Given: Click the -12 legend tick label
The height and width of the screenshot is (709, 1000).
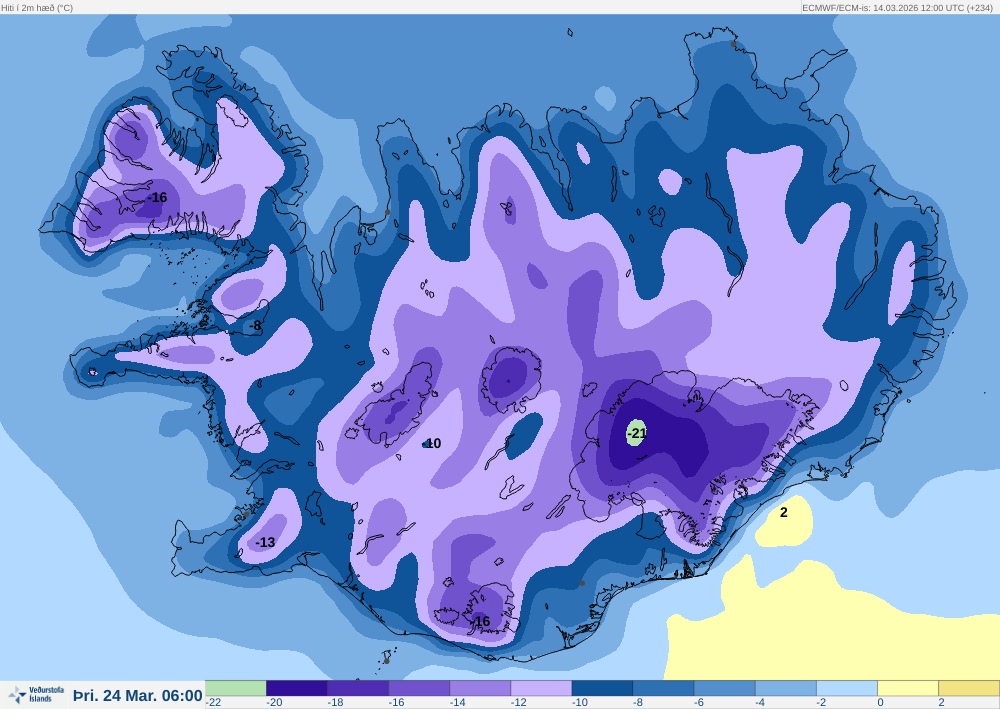Looking at the screenshot, I should click(x=518, y=702).
